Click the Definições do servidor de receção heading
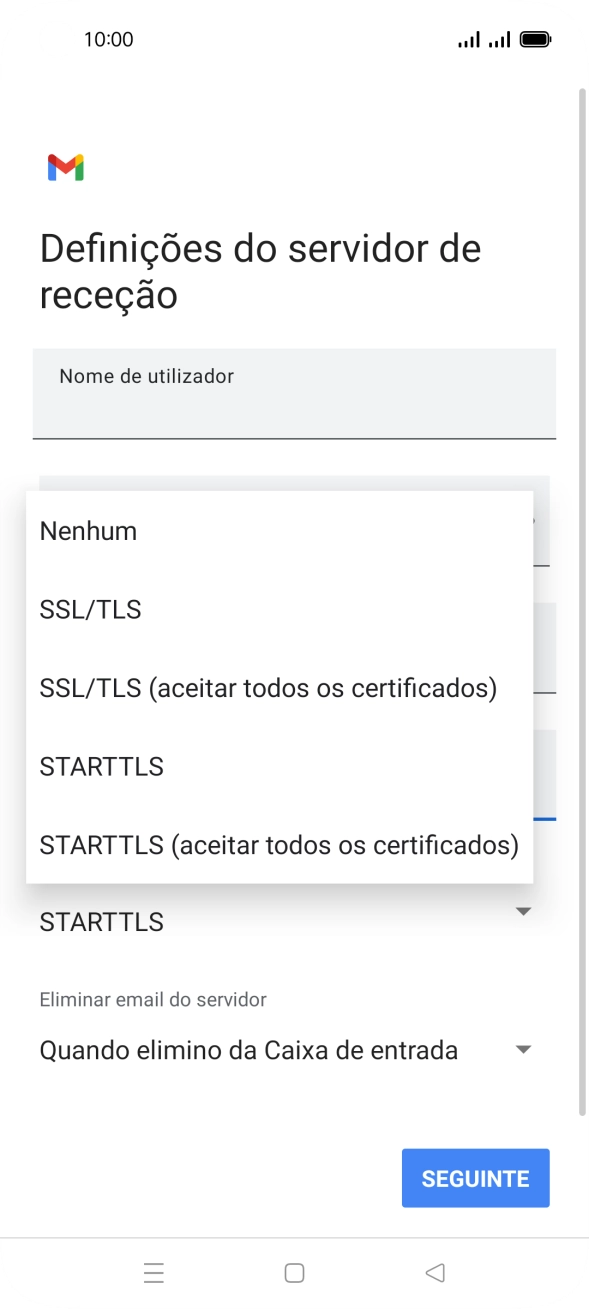This screenshot has height=1309, width=589. 260,270
